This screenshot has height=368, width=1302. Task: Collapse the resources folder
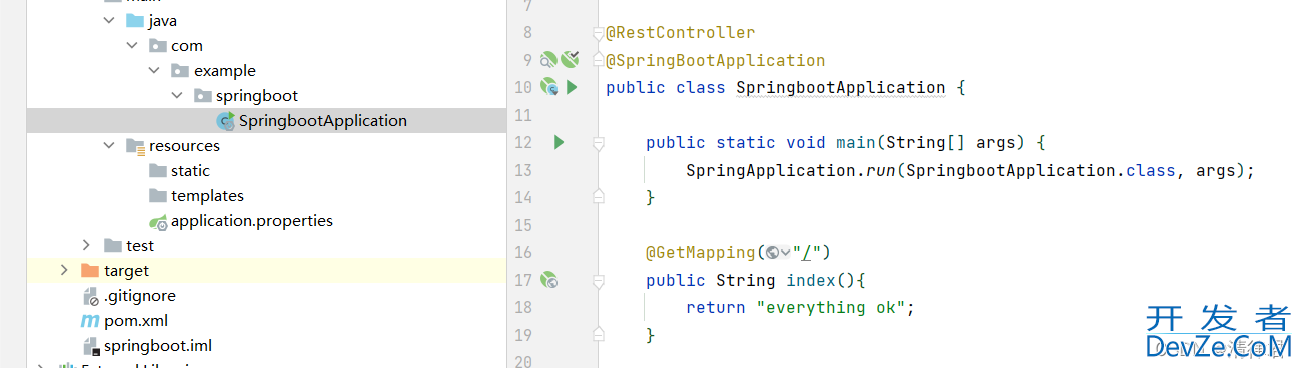[109, 145]
